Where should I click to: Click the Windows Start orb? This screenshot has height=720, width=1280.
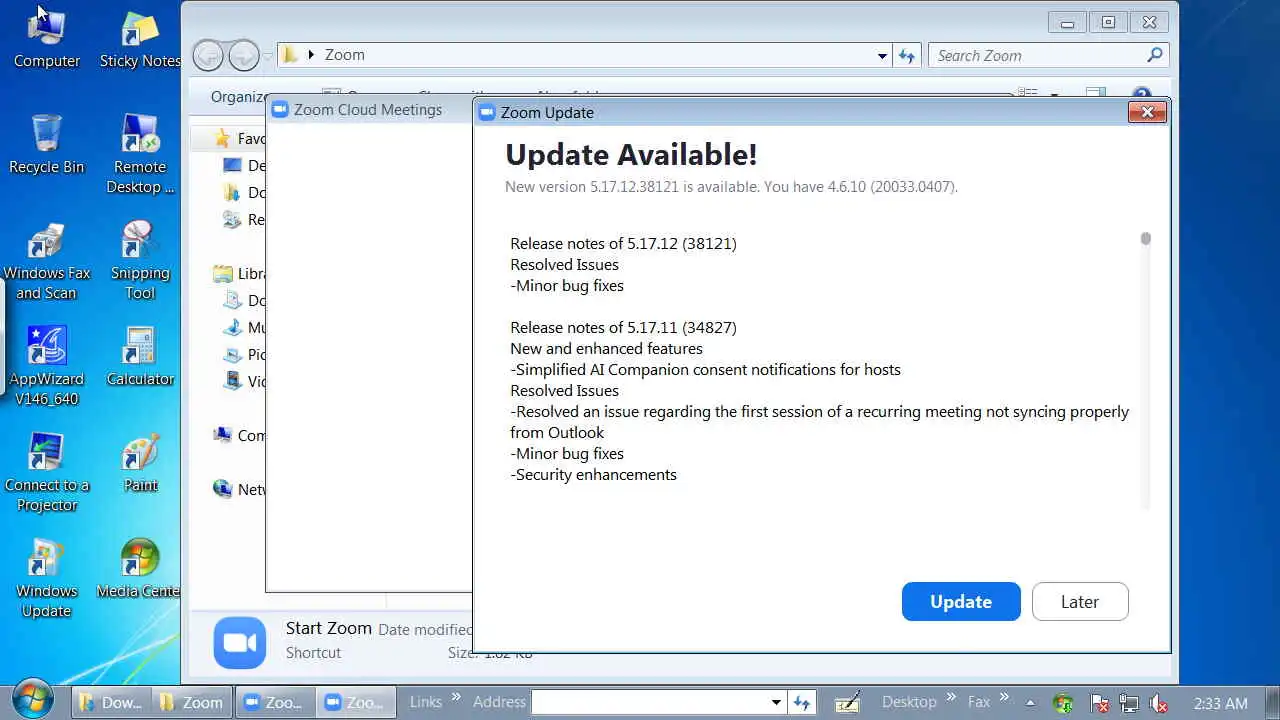click(x=34, y=699)
